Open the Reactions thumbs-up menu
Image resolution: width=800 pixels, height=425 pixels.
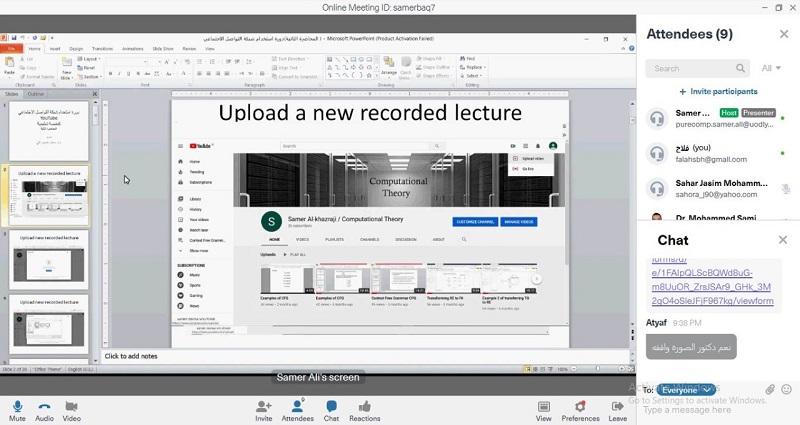364,411
